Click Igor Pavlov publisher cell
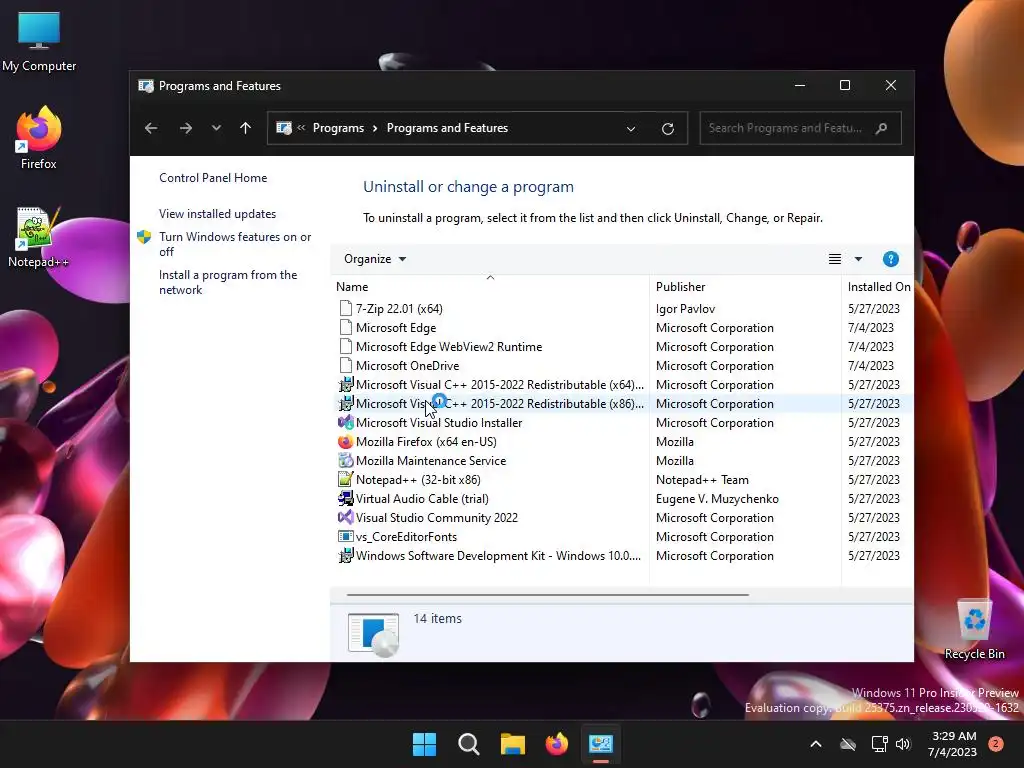The width and height of the screenshot is (1024, 768). pyautogui.click(x=685, y=308)
